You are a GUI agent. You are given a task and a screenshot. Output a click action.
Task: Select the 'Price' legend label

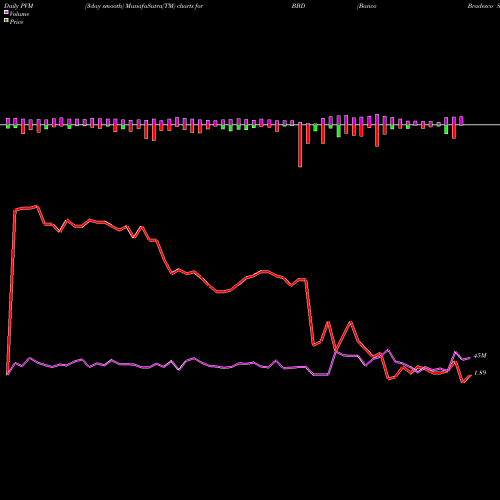pyautogui.click(x=16, y=22)
